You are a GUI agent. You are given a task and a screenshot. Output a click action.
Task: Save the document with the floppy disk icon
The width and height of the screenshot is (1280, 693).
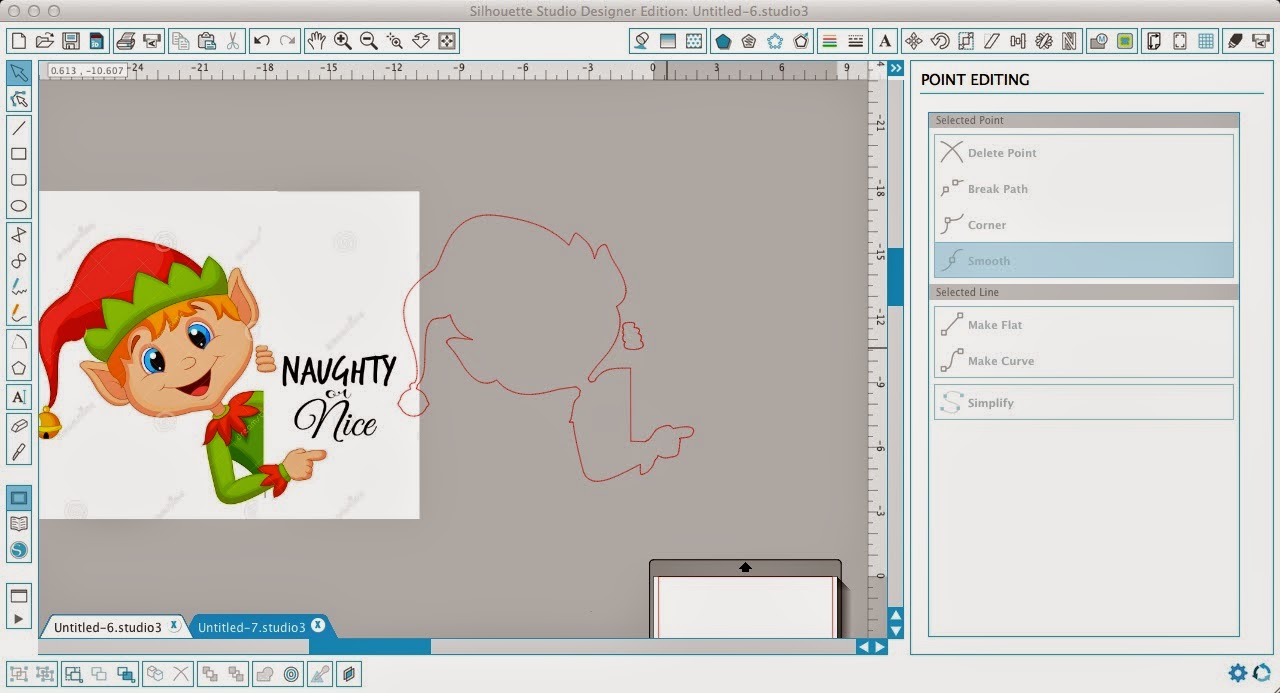tap(70, 41)
